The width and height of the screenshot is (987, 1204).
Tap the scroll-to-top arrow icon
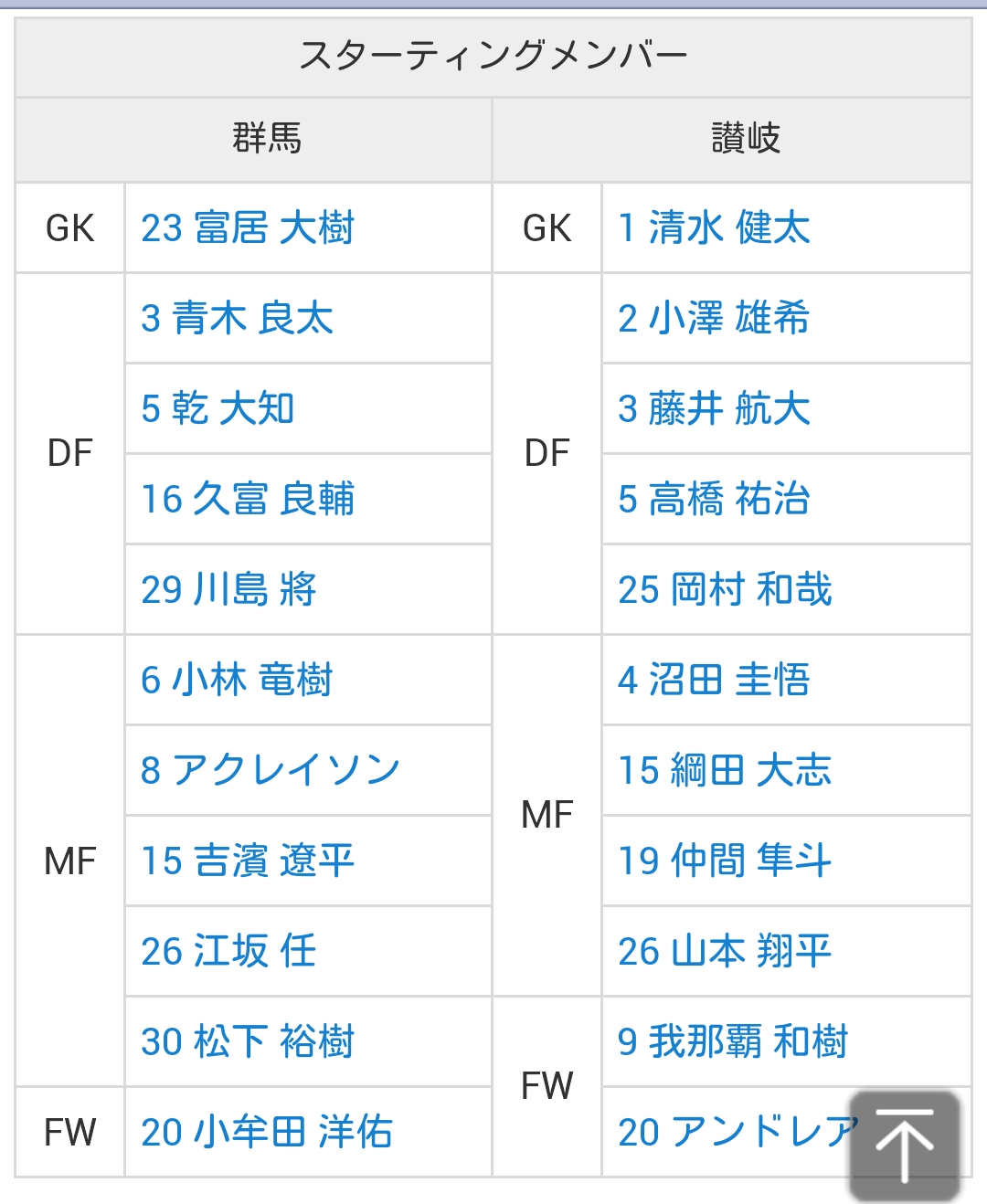tap(904, 1144)
